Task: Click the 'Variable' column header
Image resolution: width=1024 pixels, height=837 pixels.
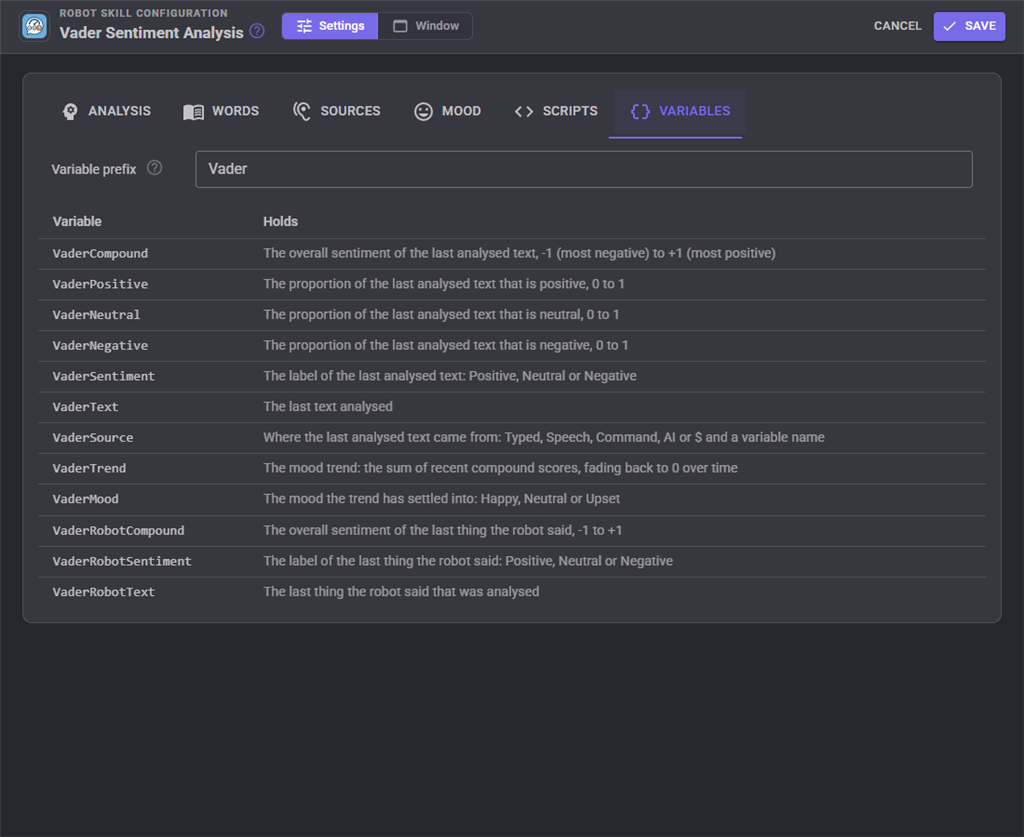Action: coord(77,221)
